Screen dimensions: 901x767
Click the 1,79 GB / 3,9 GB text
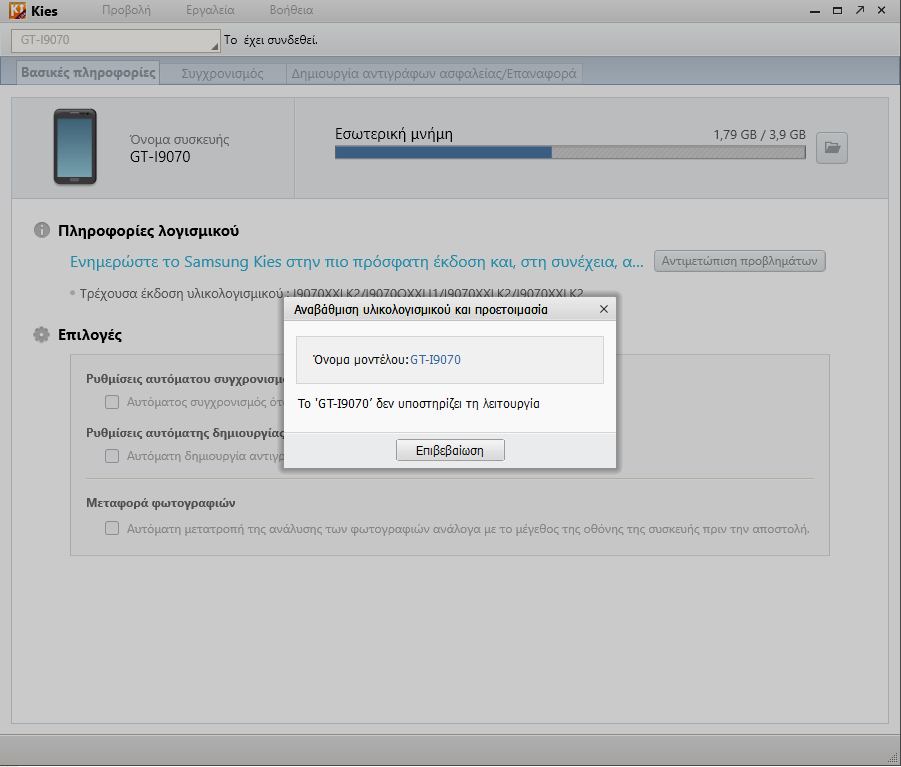[759, 134]
